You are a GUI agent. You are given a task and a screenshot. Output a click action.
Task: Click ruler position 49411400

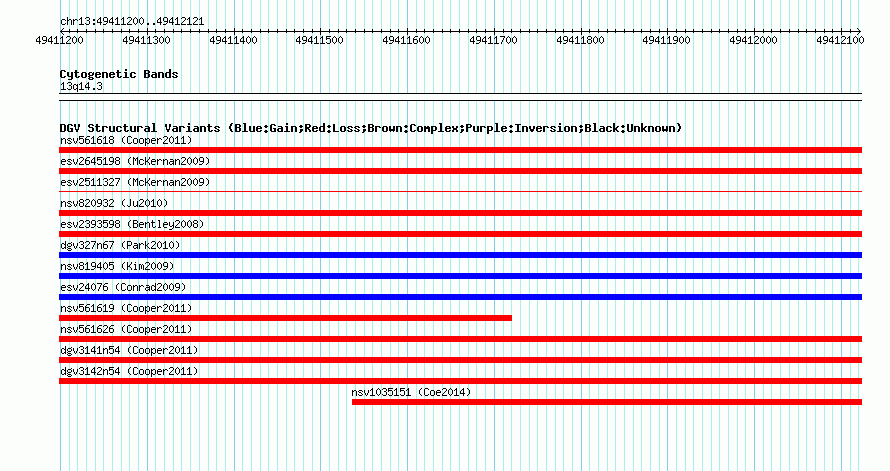point(233,40)
